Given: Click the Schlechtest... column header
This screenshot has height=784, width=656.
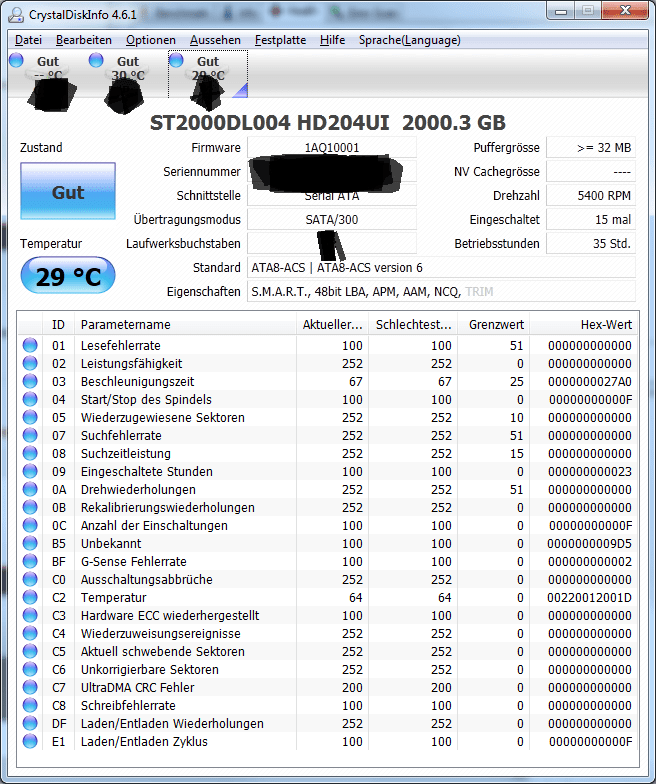Looking at the screenshot, I should click(x=414, y=324).
